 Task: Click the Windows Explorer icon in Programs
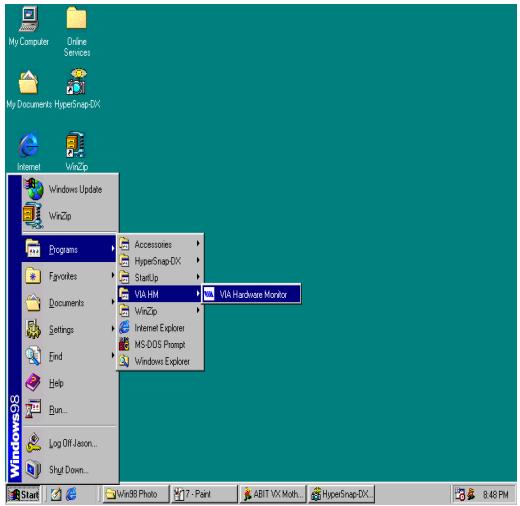pos(124,361)
